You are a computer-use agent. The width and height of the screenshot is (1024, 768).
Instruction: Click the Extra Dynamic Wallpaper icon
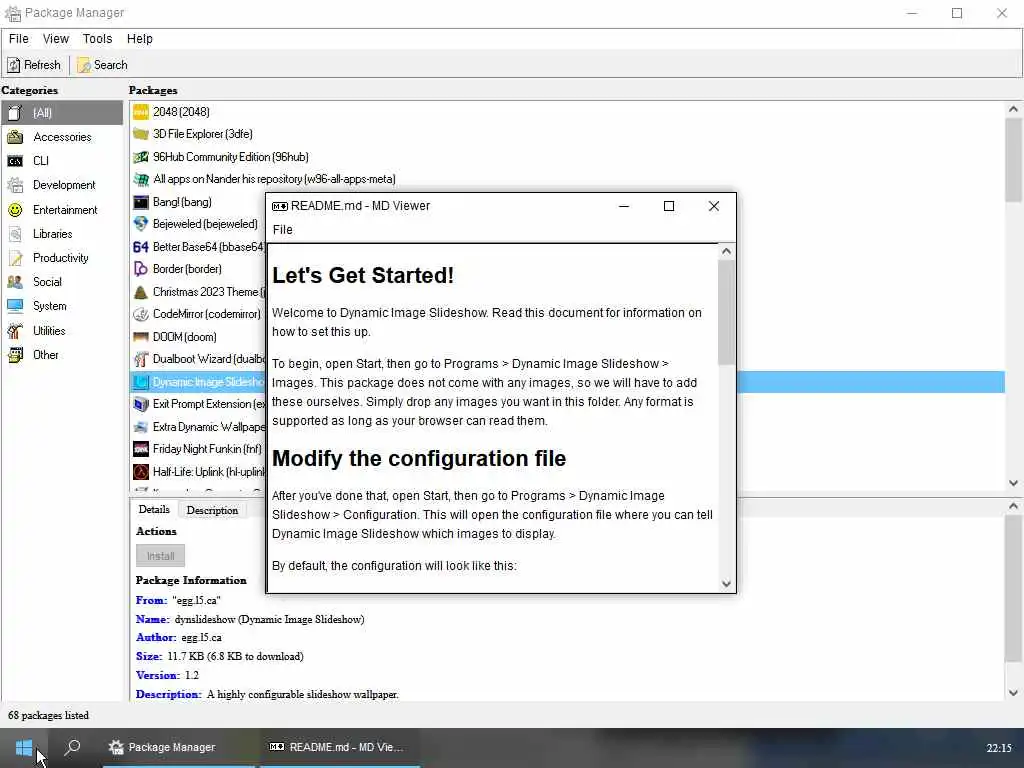(x=140, y=427)
